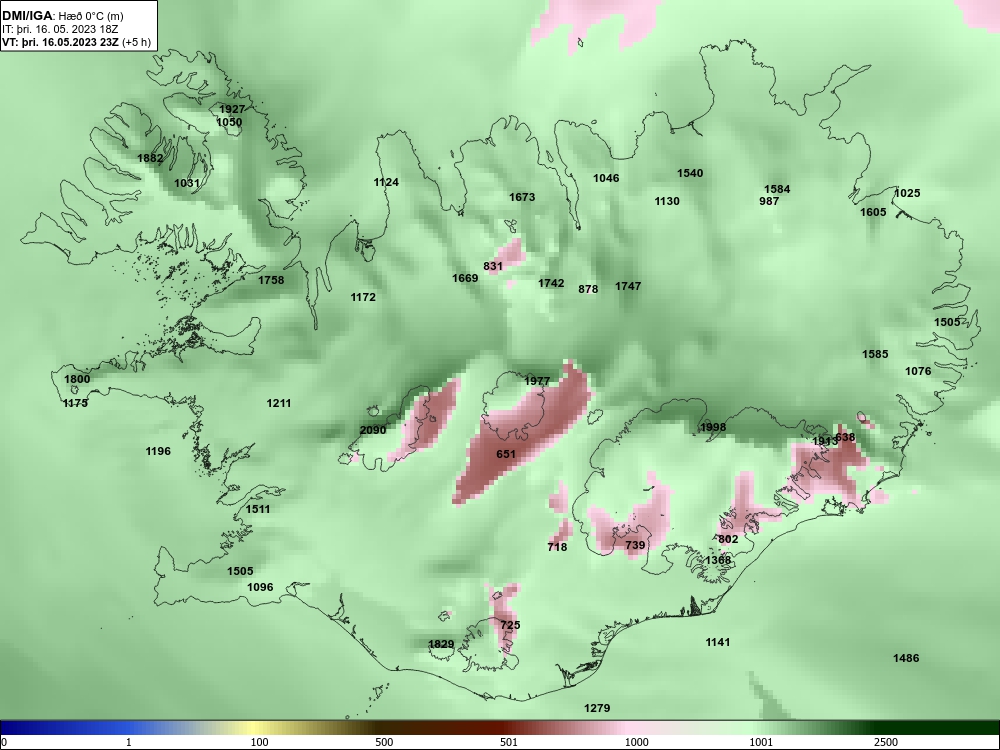Select the 1279 value south of Iceland
The width and height of the screenshot is (1000, 750).
[x=597, y=708]
